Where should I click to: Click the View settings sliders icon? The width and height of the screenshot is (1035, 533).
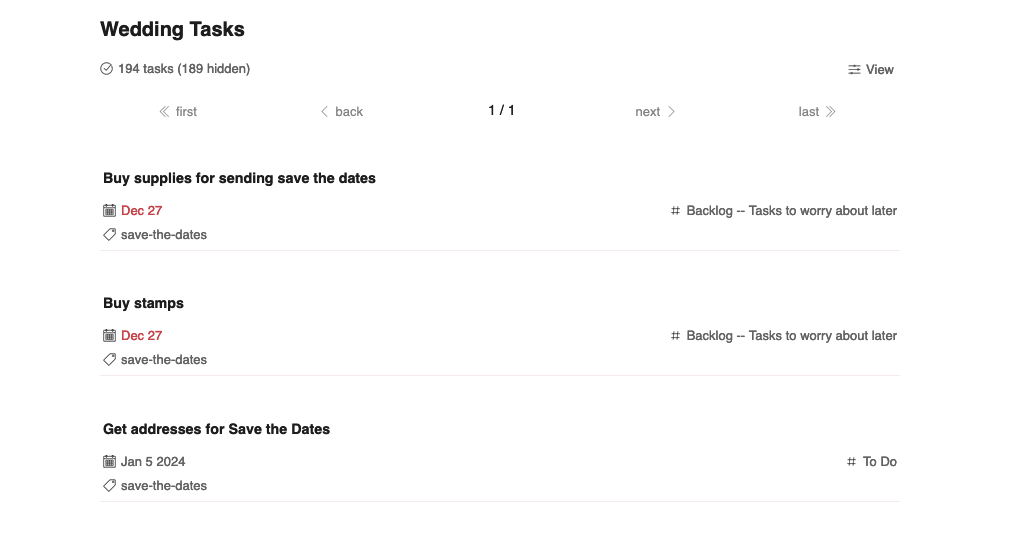[854, 70]
